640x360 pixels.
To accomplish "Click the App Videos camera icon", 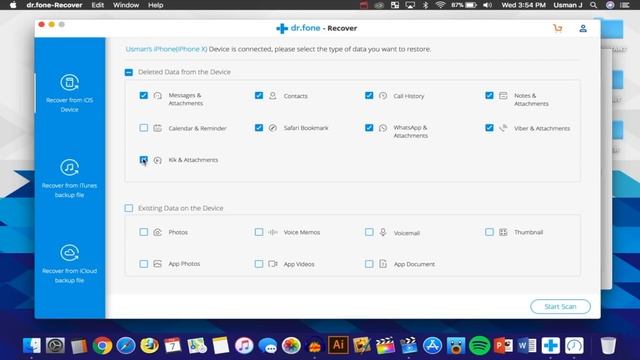I will tap(273, 264).
